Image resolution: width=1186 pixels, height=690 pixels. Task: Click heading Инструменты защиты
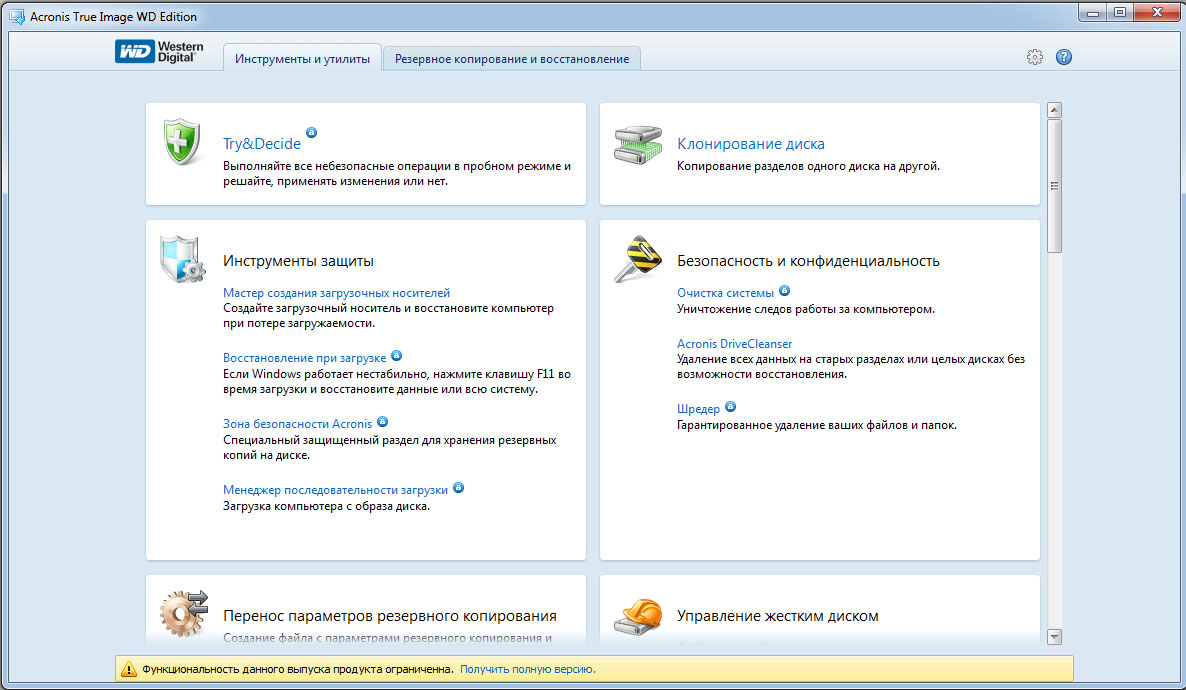coord(298,261)
